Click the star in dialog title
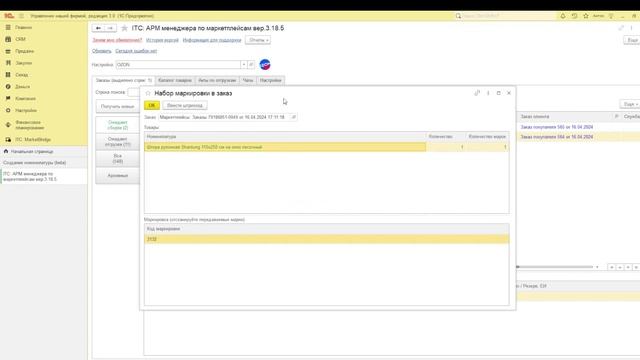The image size is (640, 360). (148, 93)
